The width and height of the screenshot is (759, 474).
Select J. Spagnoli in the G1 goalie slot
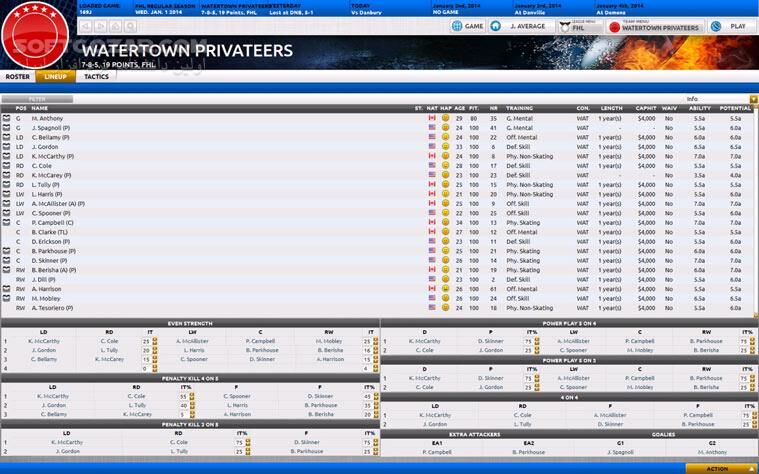click(620, 452)
